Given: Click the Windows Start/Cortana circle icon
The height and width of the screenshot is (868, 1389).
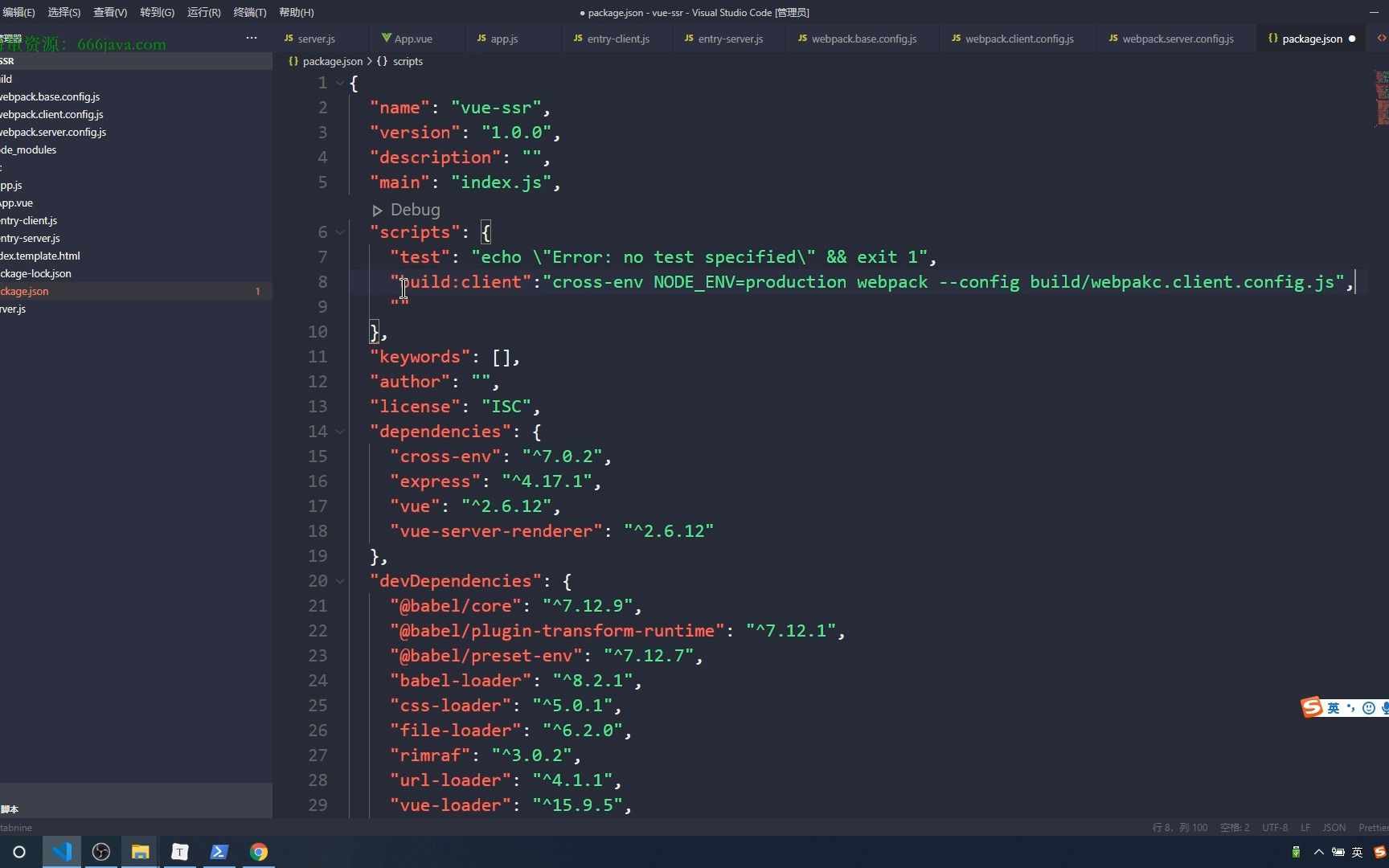Looking at the screenshot, I should (x=19, y=852).
